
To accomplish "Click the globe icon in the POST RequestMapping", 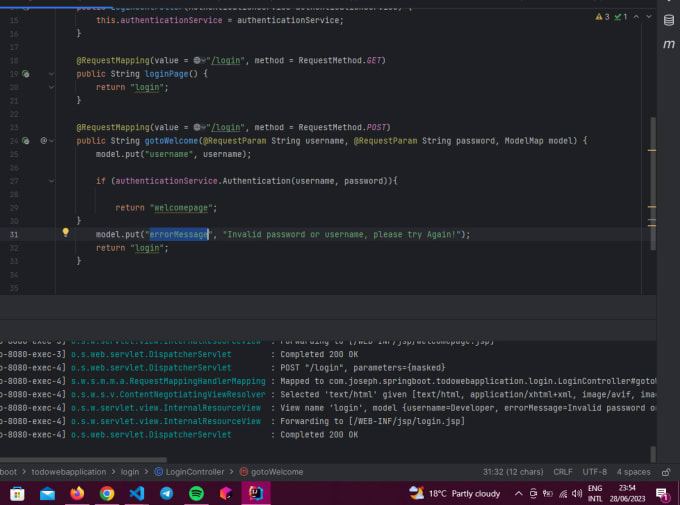I will (x=197, y=127).
